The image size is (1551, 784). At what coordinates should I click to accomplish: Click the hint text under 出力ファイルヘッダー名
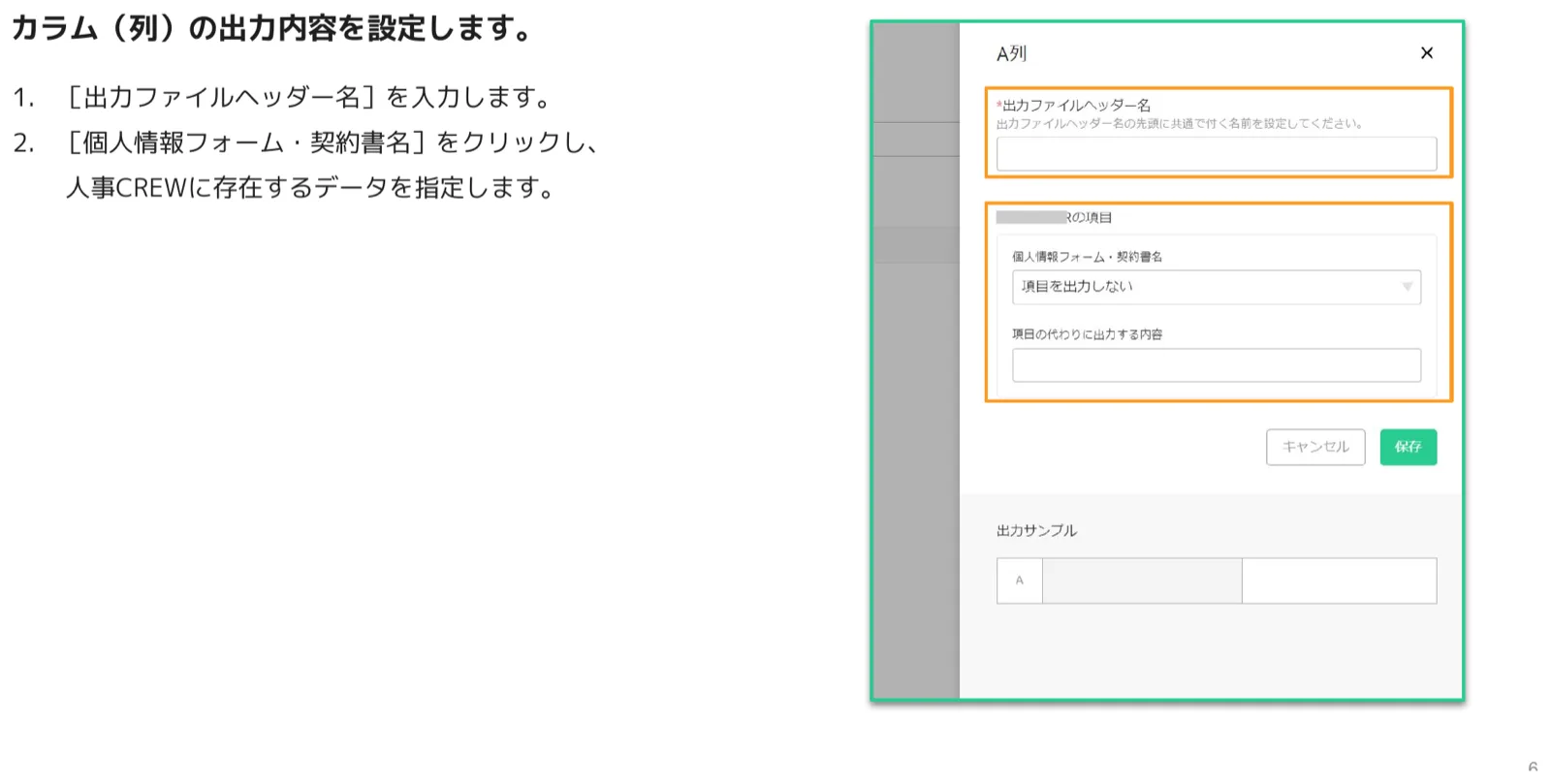[1181, 124]
